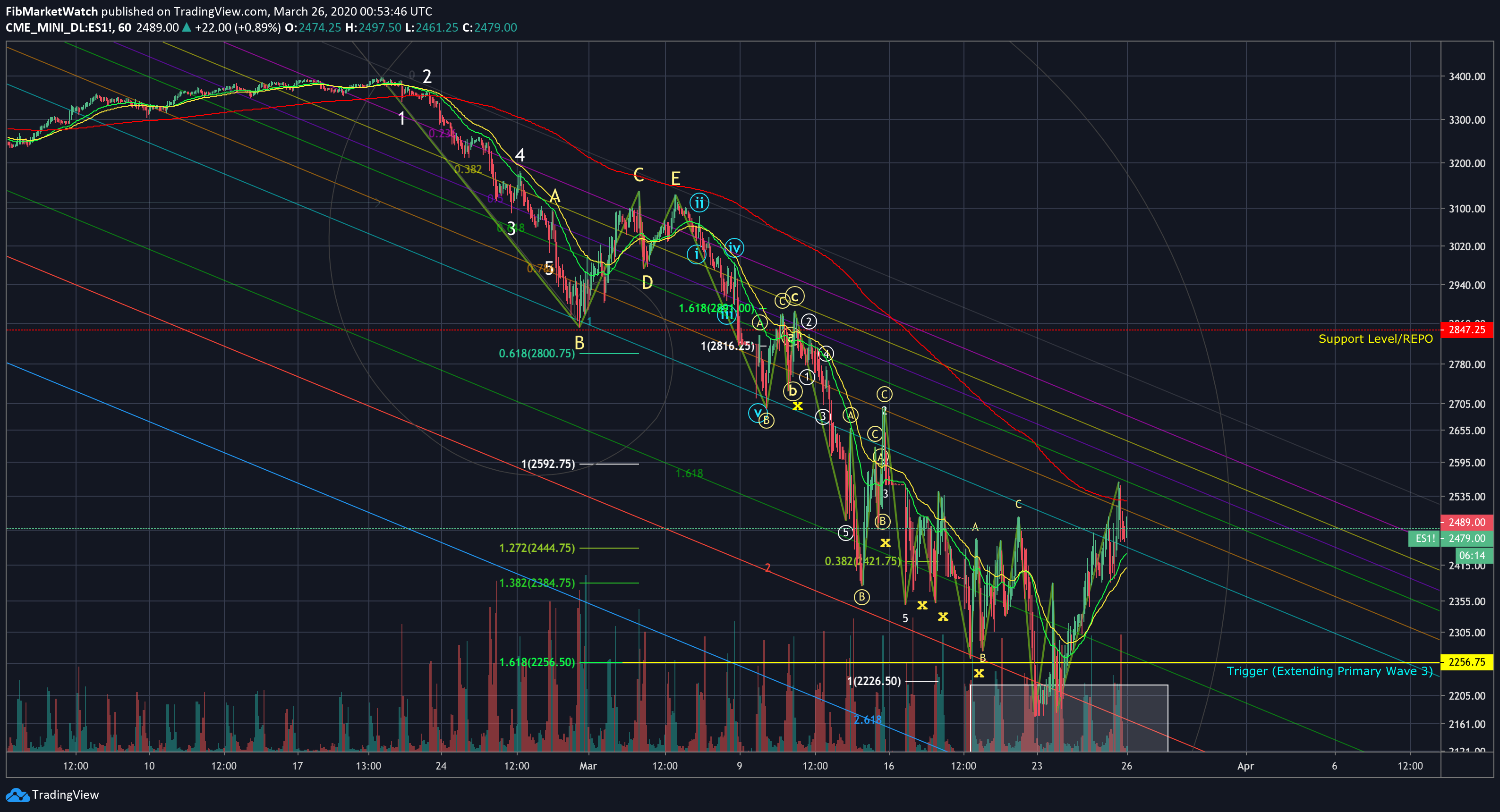
Task: Click the circled blue v wave marker
Action: [x=758, y=413]
